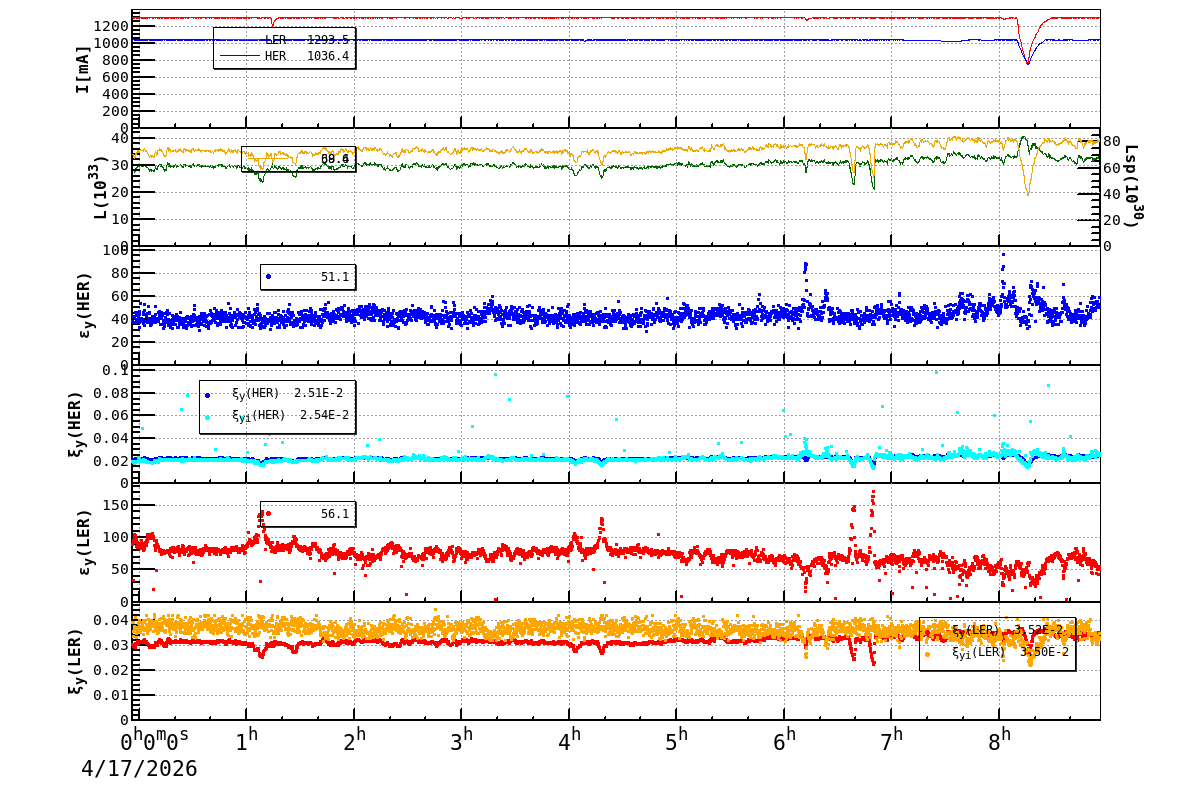Image resolution: width=1200 pixels, height=798 pixels.
Task: Click the 30 tick on L(10^33) axis
Action: [x=119, y=165]
